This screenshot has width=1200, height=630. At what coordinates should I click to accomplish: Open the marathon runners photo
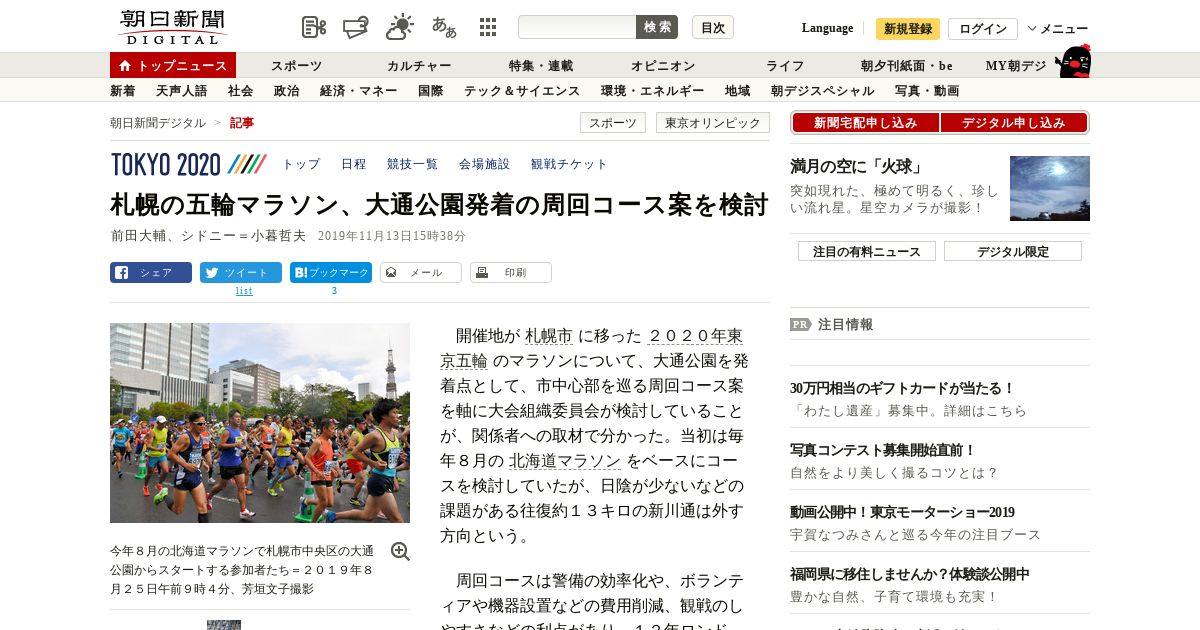tap(260, 423)
